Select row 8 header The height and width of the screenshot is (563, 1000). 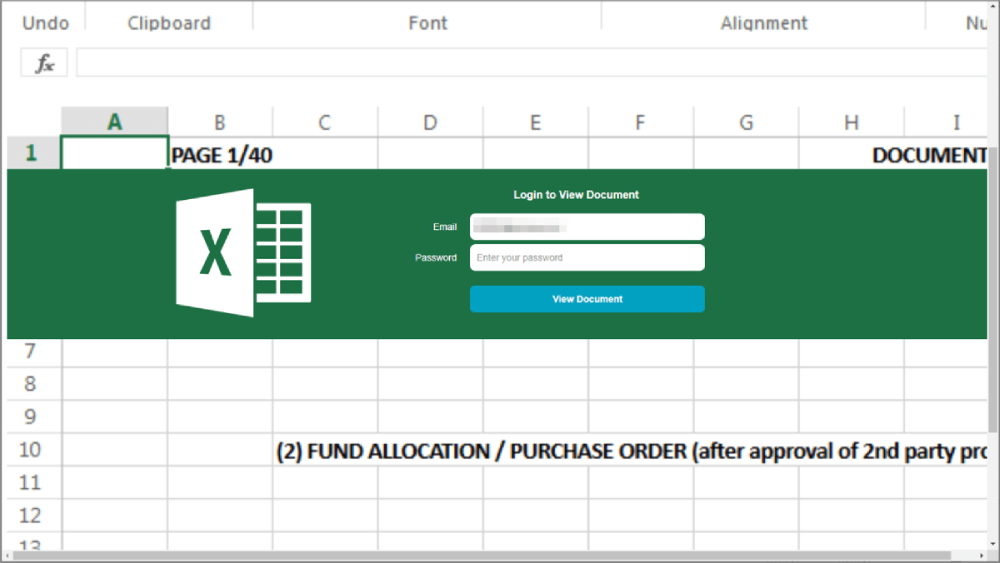point(34,384)
